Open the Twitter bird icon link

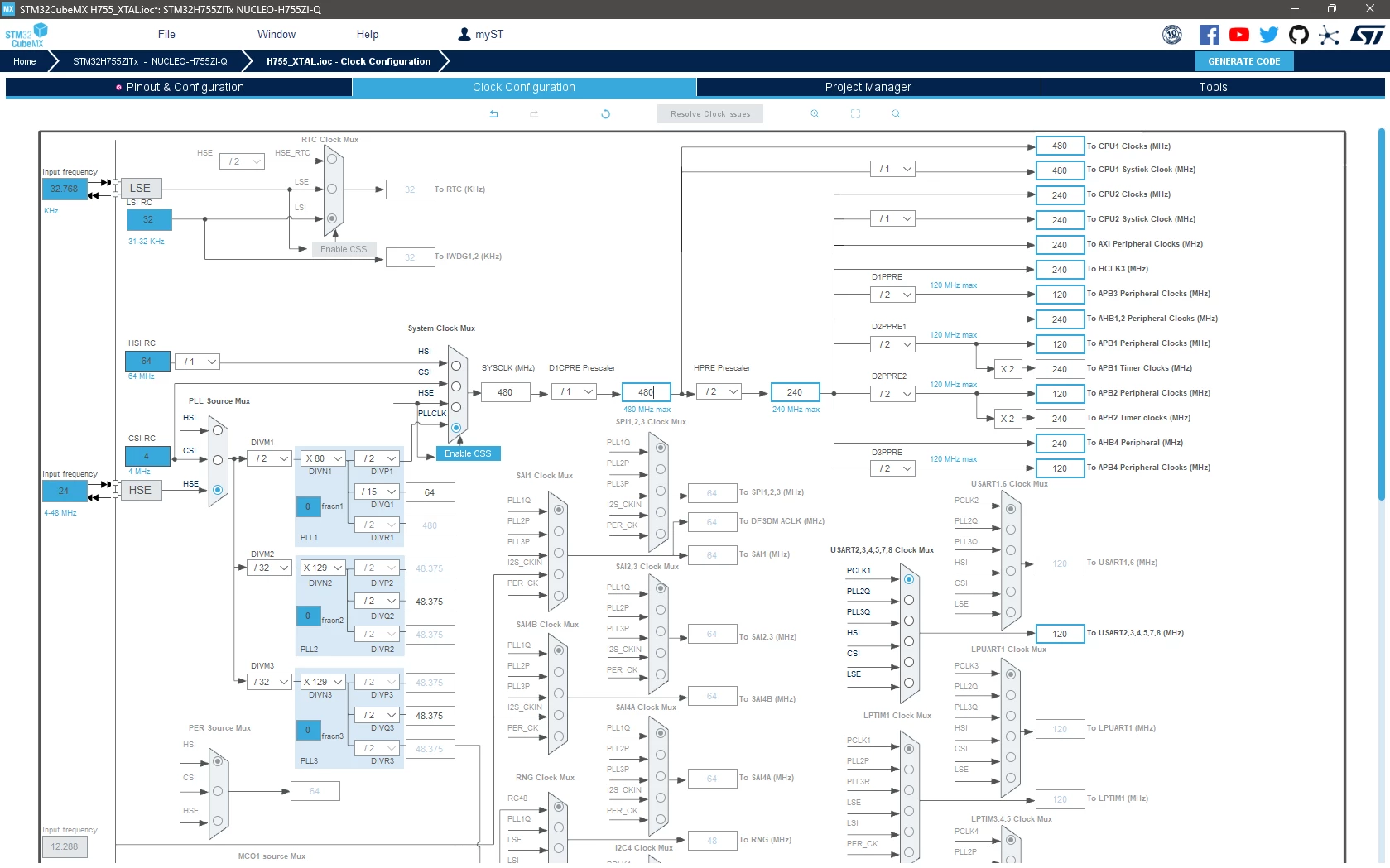click(x=1269, y=35)
